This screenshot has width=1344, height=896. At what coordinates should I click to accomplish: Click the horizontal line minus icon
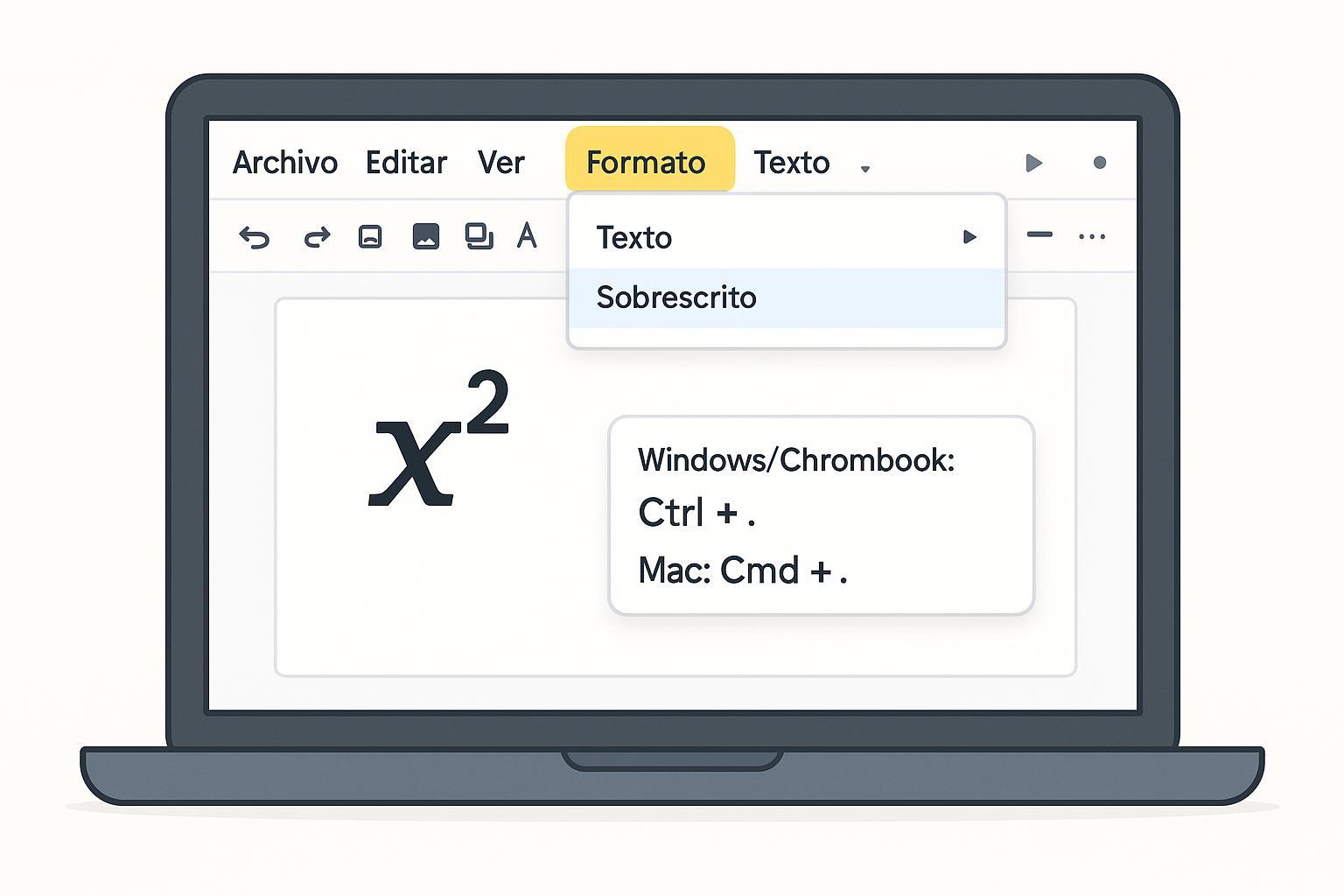click(1039, 234)
